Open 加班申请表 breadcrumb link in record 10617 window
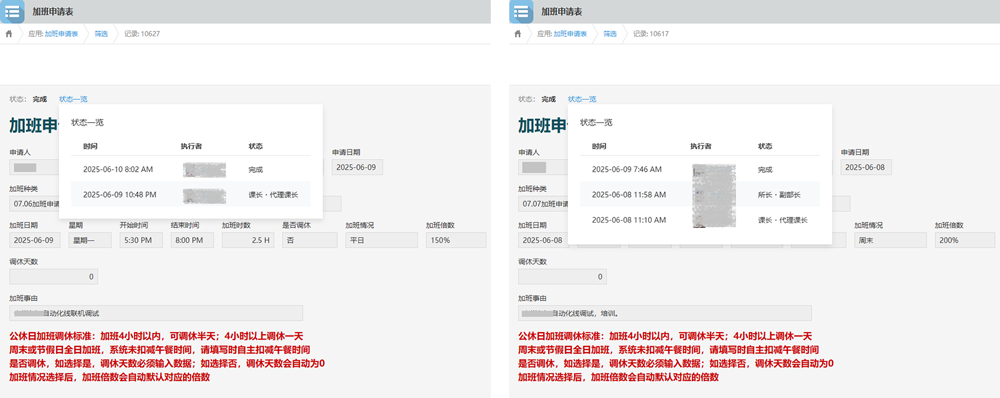 (x=570, y=34)
